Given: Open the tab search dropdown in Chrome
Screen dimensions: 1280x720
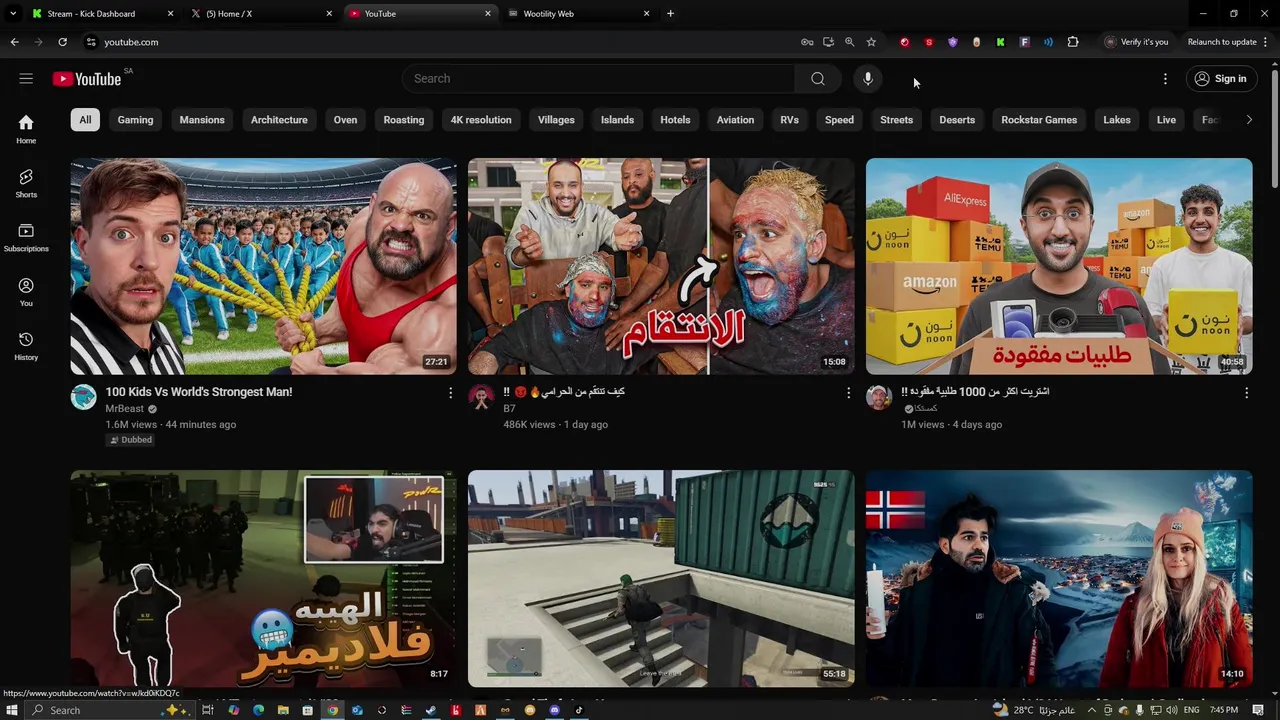Looking at the screenshot, I should pyautogui.click(x=13, y=14).
